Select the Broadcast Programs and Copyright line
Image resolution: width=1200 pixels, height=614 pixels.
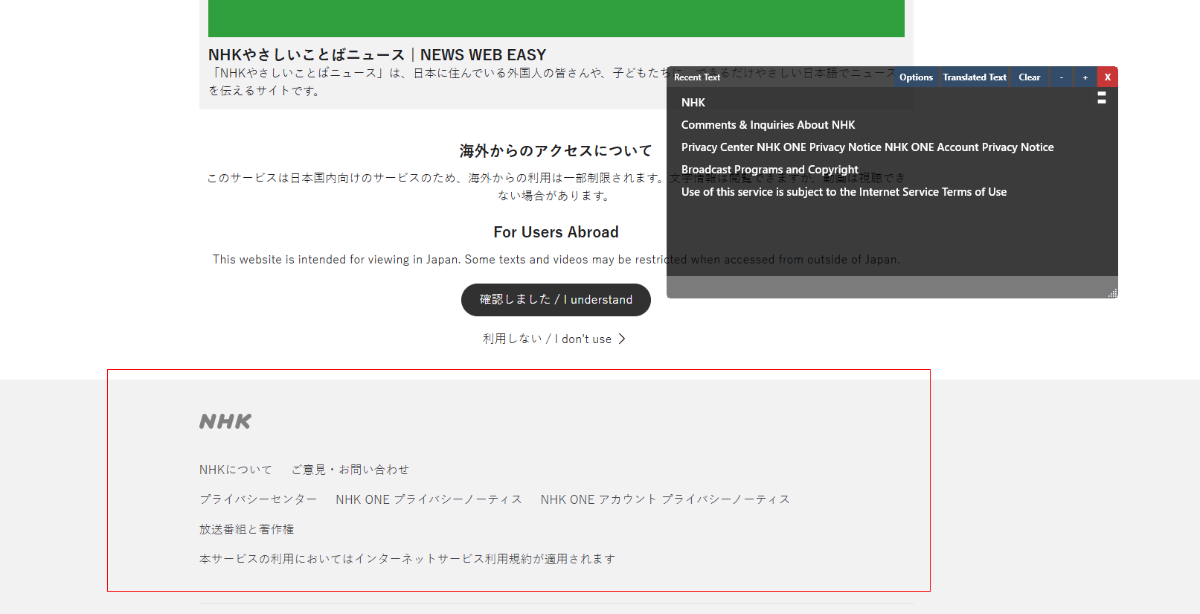pos(768,169)
